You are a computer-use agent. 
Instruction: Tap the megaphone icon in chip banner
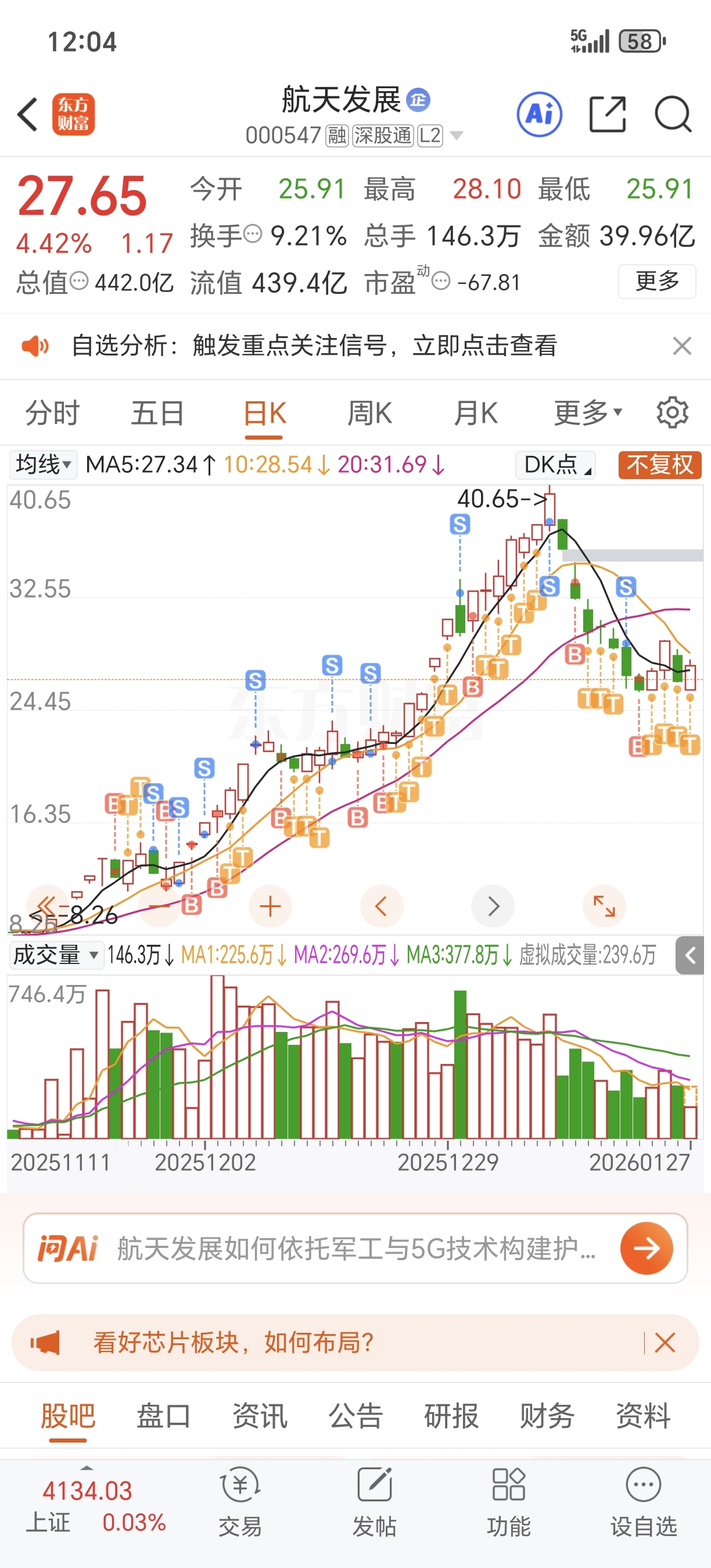(45, 1342)
